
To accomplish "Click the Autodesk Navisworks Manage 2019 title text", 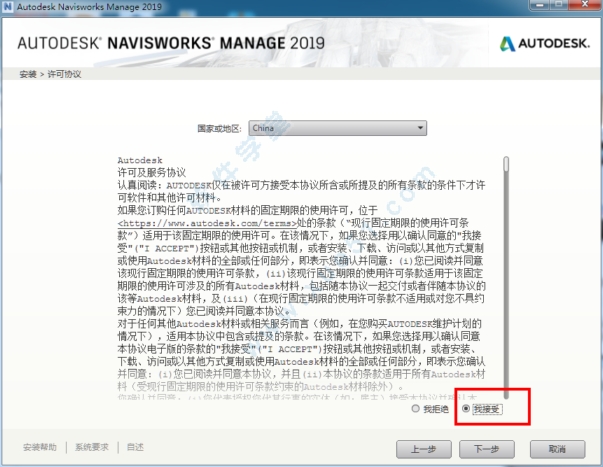I will pyautogui.click(x=89, y=7).
